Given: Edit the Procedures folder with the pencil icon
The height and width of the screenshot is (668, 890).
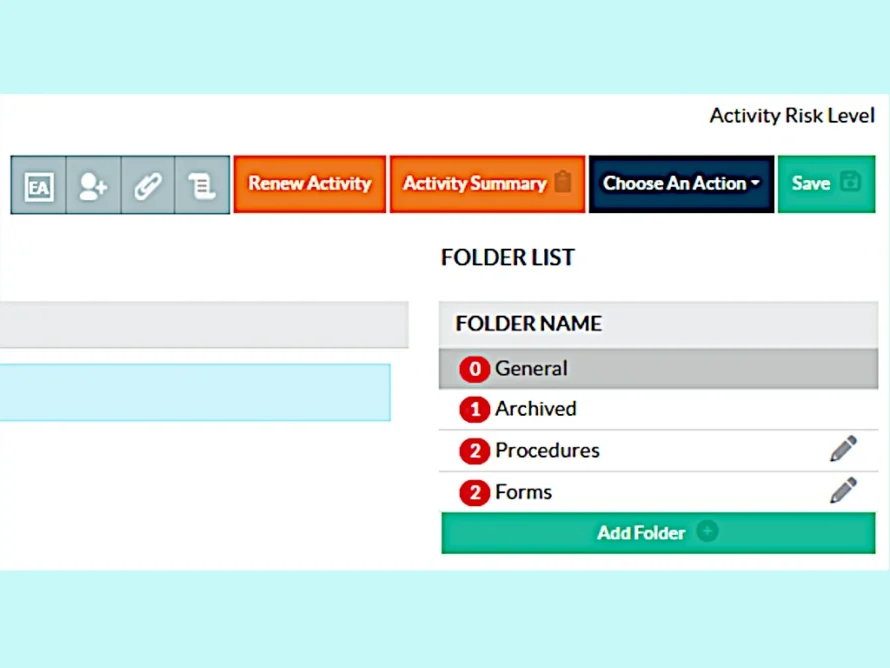Looking at the screenshot, I should pyautogui.click(x=843, y=449).
